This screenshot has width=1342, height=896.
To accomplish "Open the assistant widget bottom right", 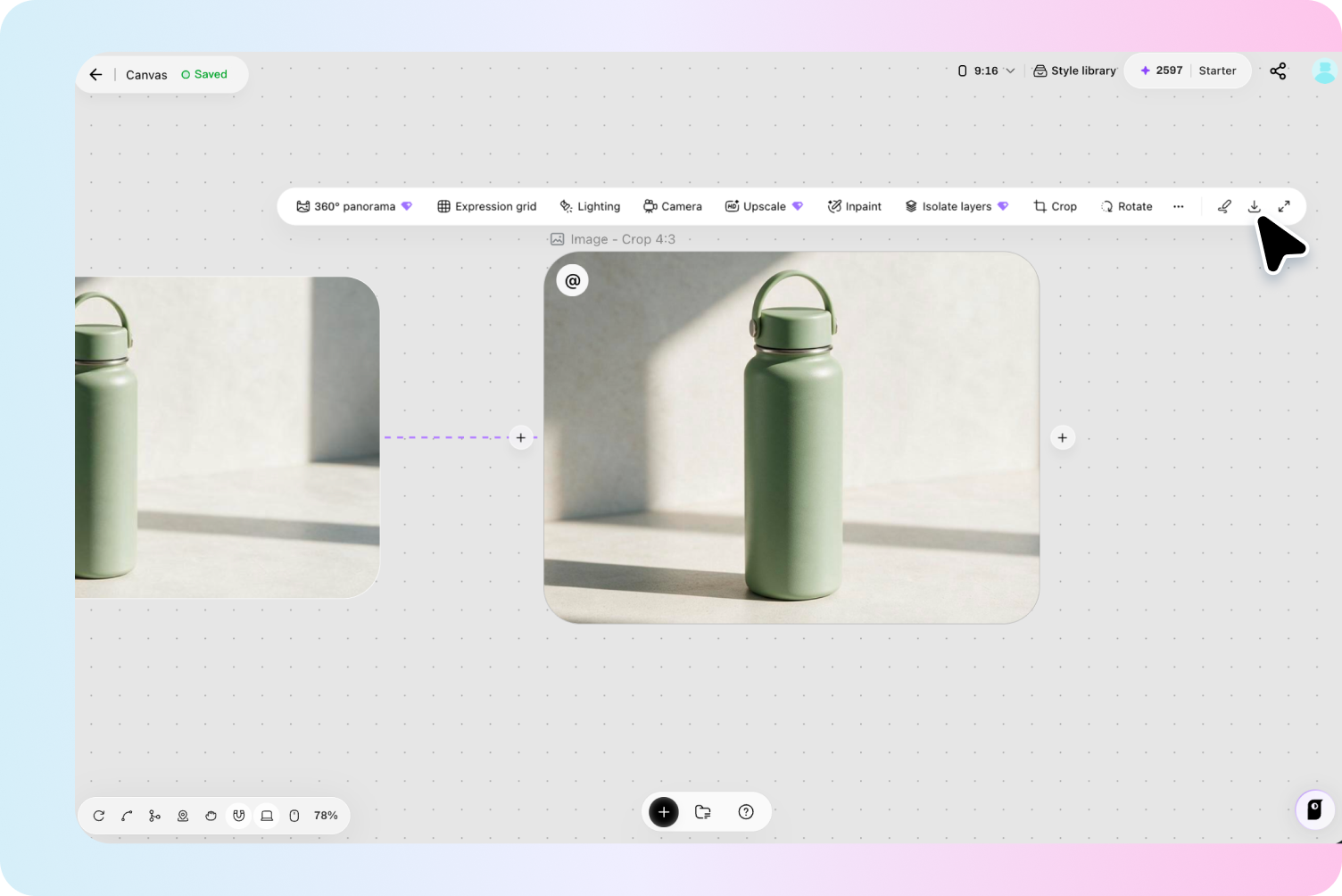I will tap(1314, 809).
